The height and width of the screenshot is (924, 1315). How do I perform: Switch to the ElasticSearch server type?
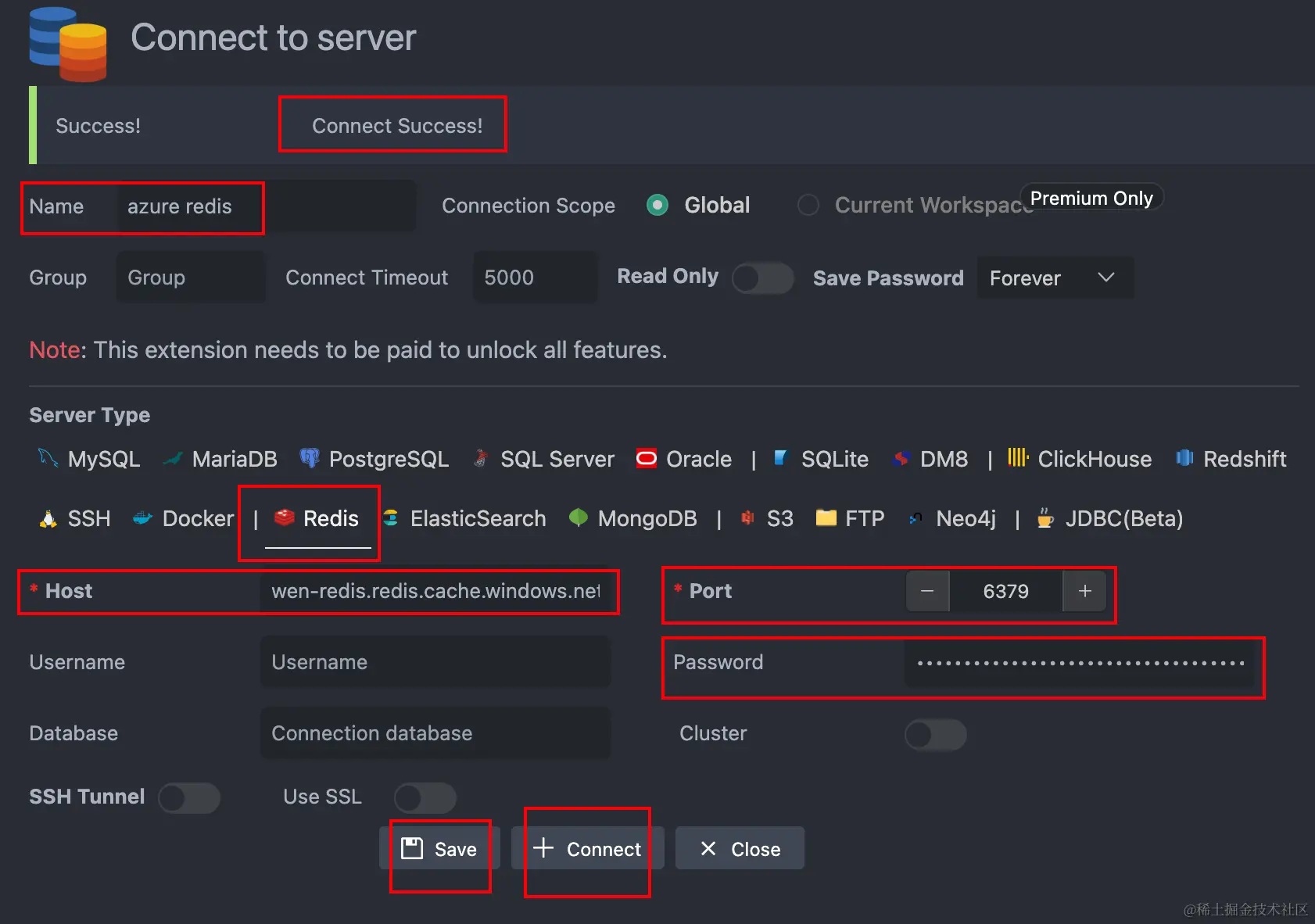click(x=464, y=518)
